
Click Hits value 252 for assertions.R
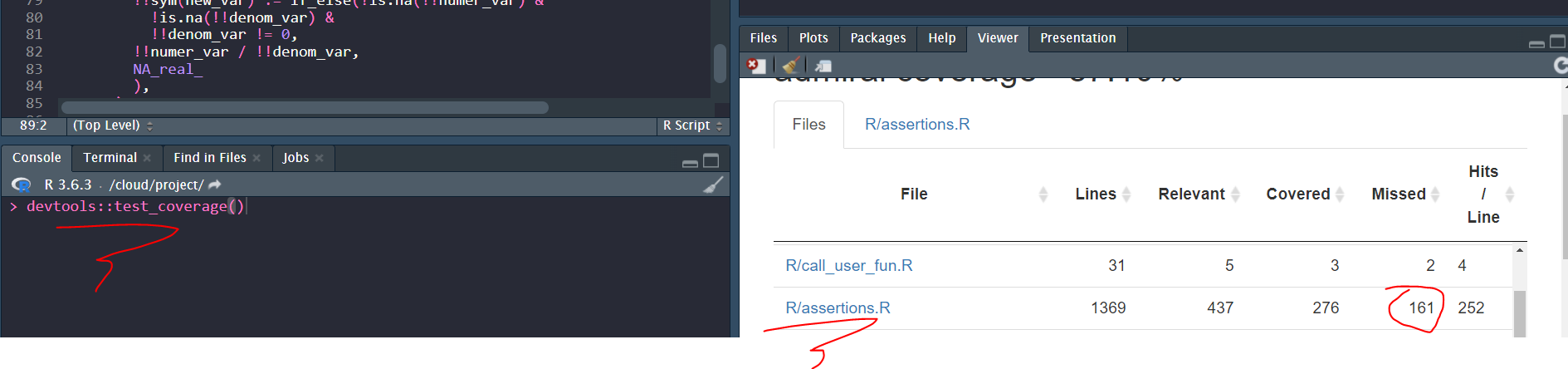(x=1471, y=308)
